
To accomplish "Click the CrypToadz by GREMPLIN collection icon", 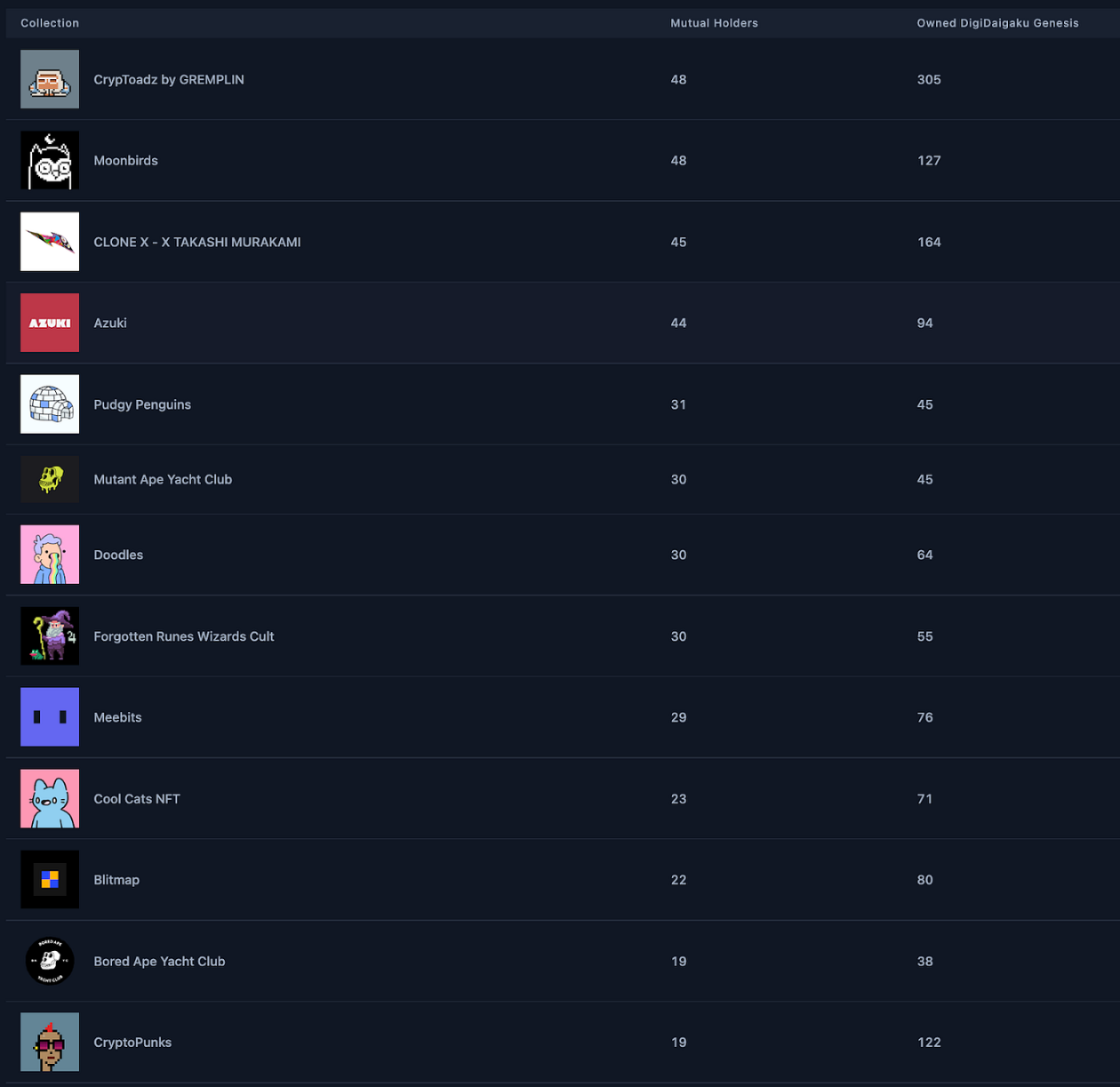I will 50,79.
